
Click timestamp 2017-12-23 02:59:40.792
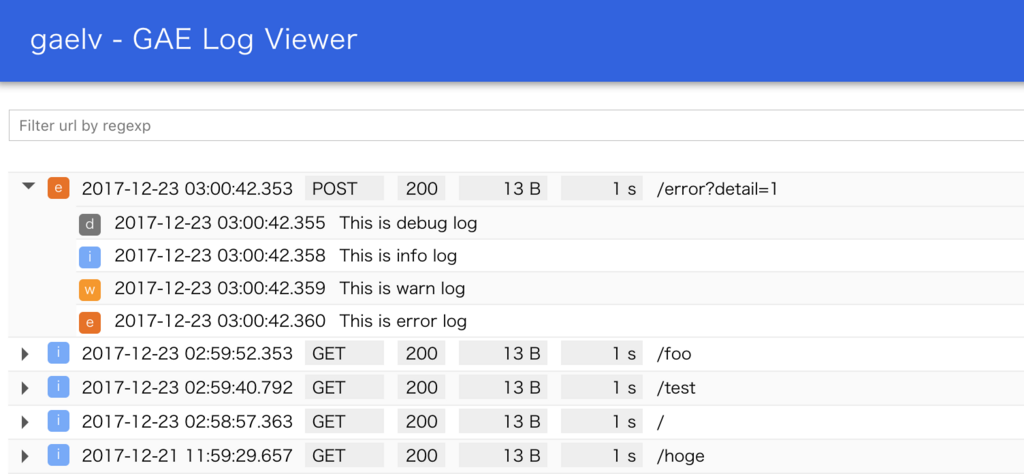coord(187,388)
